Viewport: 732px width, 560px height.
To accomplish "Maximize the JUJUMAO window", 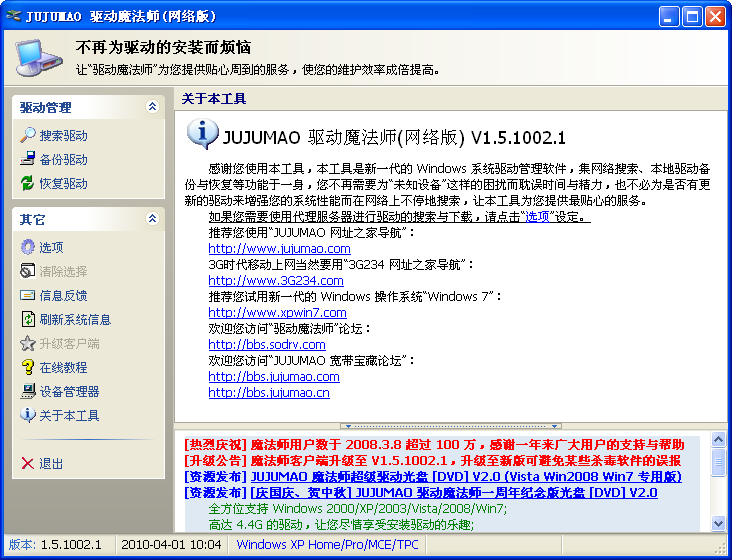I will (x=692, y=16).
